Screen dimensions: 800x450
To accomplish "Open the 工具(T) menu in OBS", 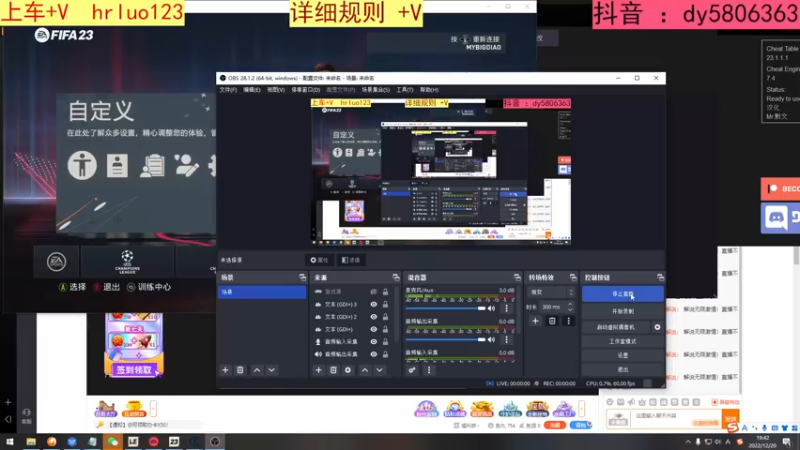I will pyautogui.click(x=405, y=90).
